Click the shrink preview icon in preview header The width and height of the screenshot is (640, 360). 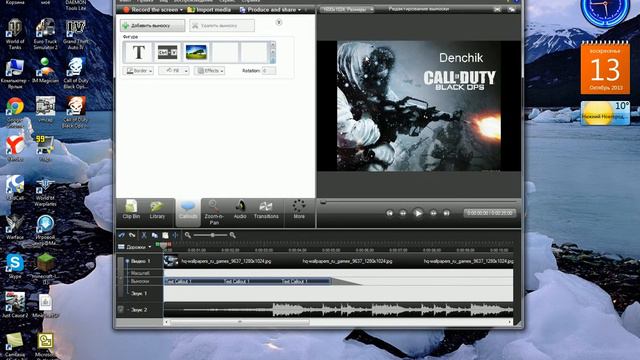pyautogui.click(x=497, y=9)
